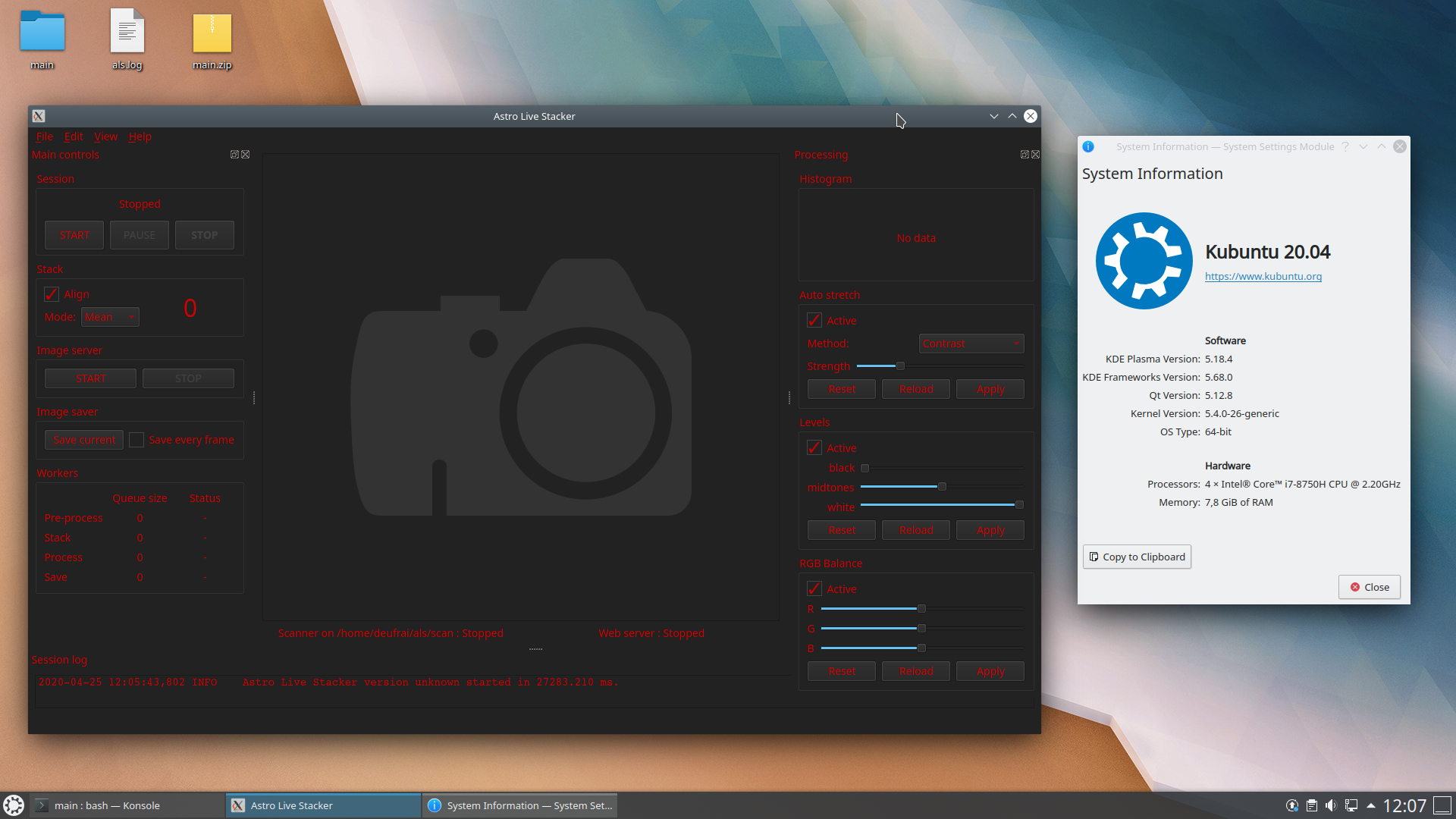
Task: Open the View menu
Action: pyautogui.click(x=105, y=136)
